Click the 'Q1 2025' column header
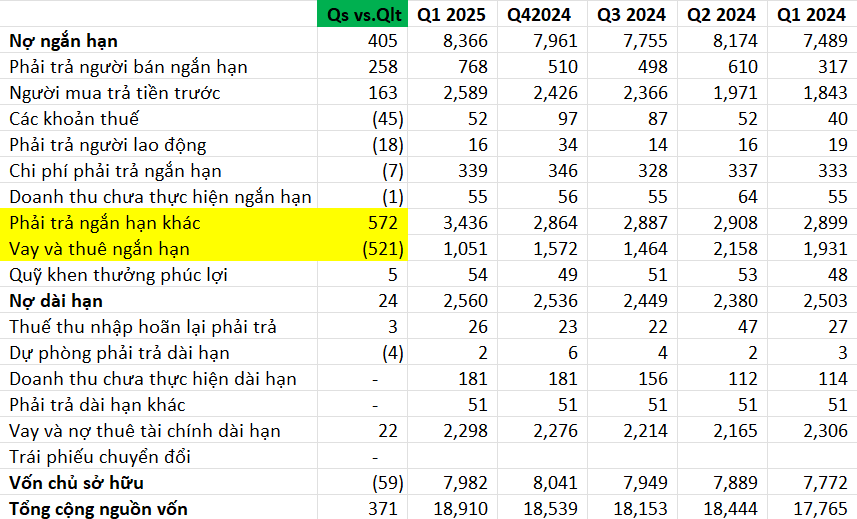This screenshot has width=857, height=519. coord(451,15)
